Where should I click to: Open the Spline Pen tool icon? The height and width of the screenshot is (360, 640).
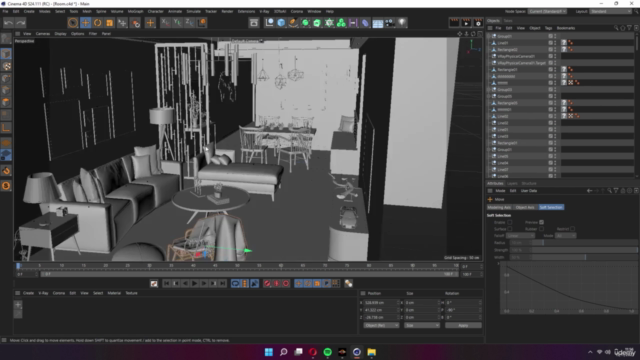click(293, 23)
